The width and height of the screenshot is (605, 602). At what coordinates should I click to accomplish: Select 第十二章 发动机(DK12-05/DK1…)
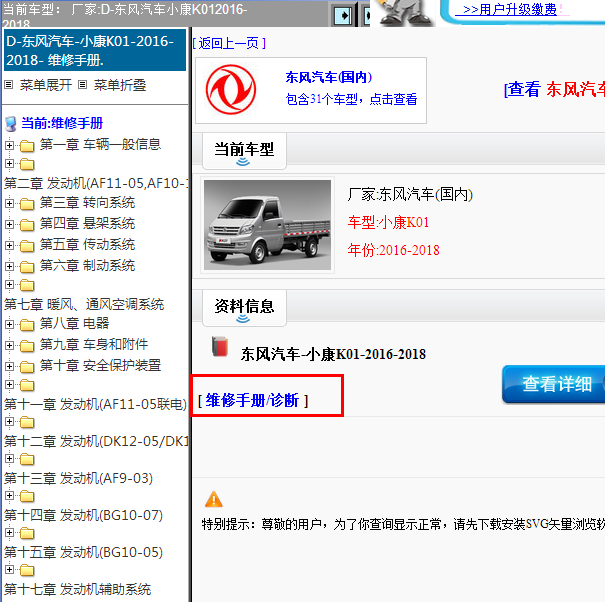coord(96,441)
